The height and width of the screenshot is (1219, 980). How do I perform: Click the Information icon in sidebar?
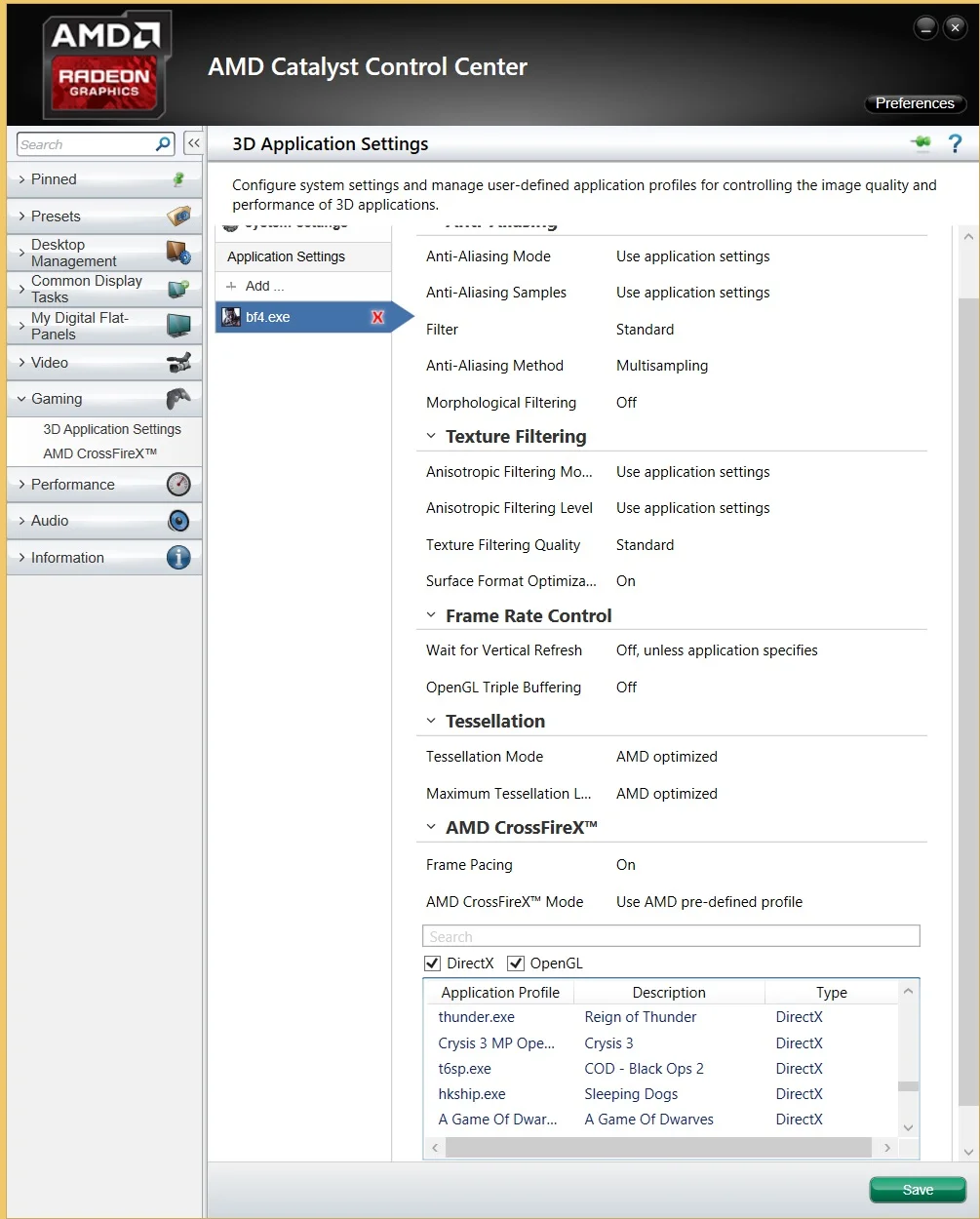click(x=178, y=558)
